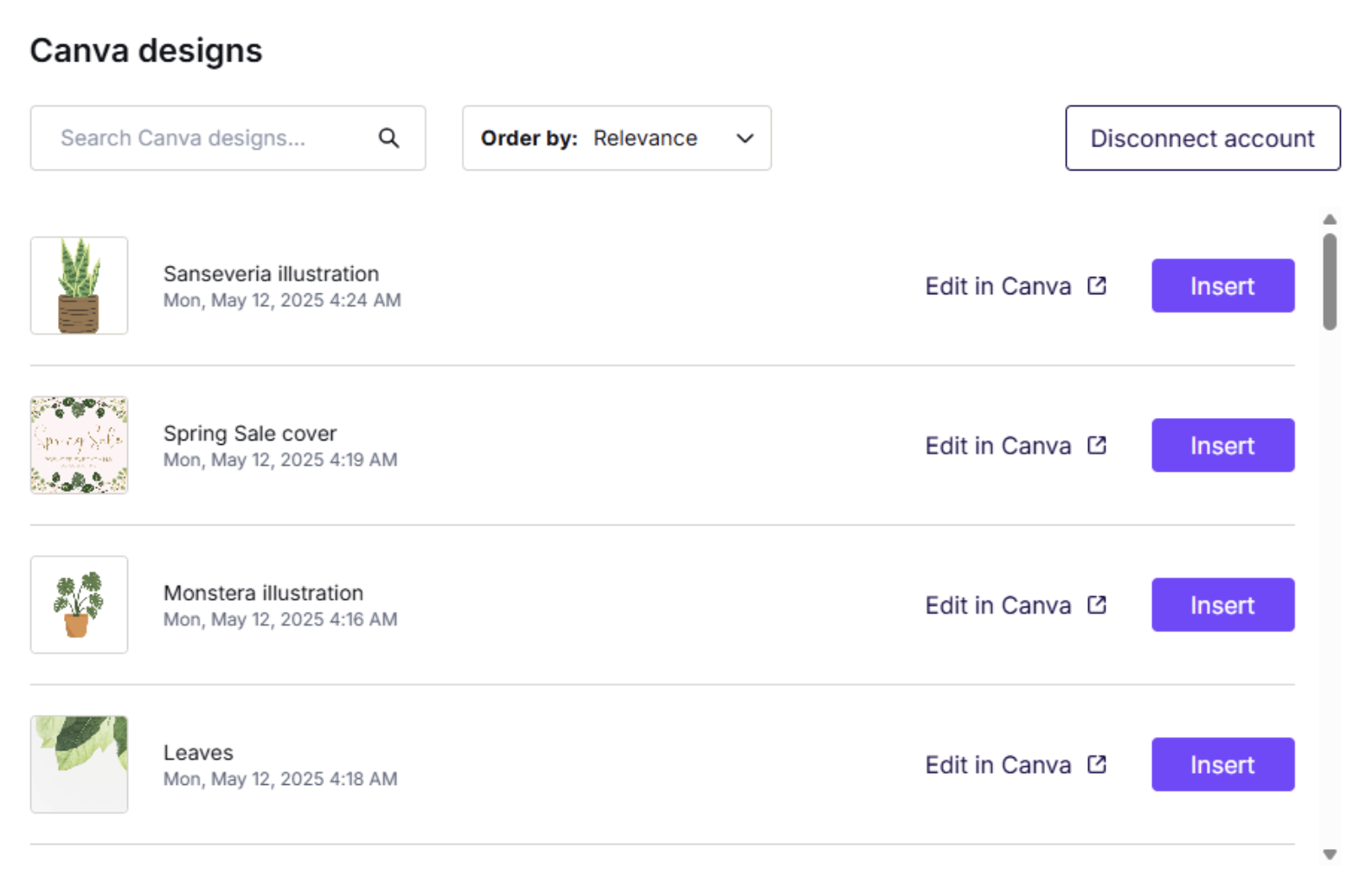Click the scroll up arrow of the designs list
The height and width of the screenshot is (894, 1372).
1330,220
